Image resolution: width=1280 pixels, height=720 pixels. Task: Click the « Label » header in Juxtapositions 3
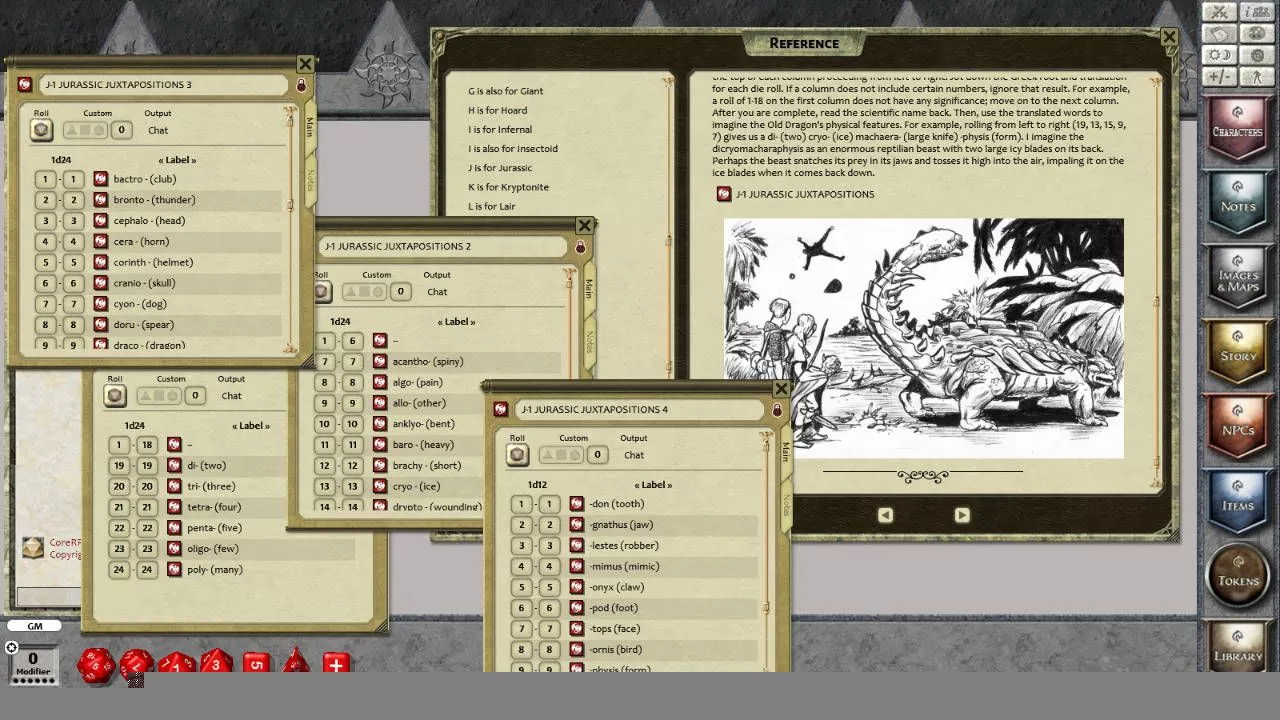coord(177,160)
